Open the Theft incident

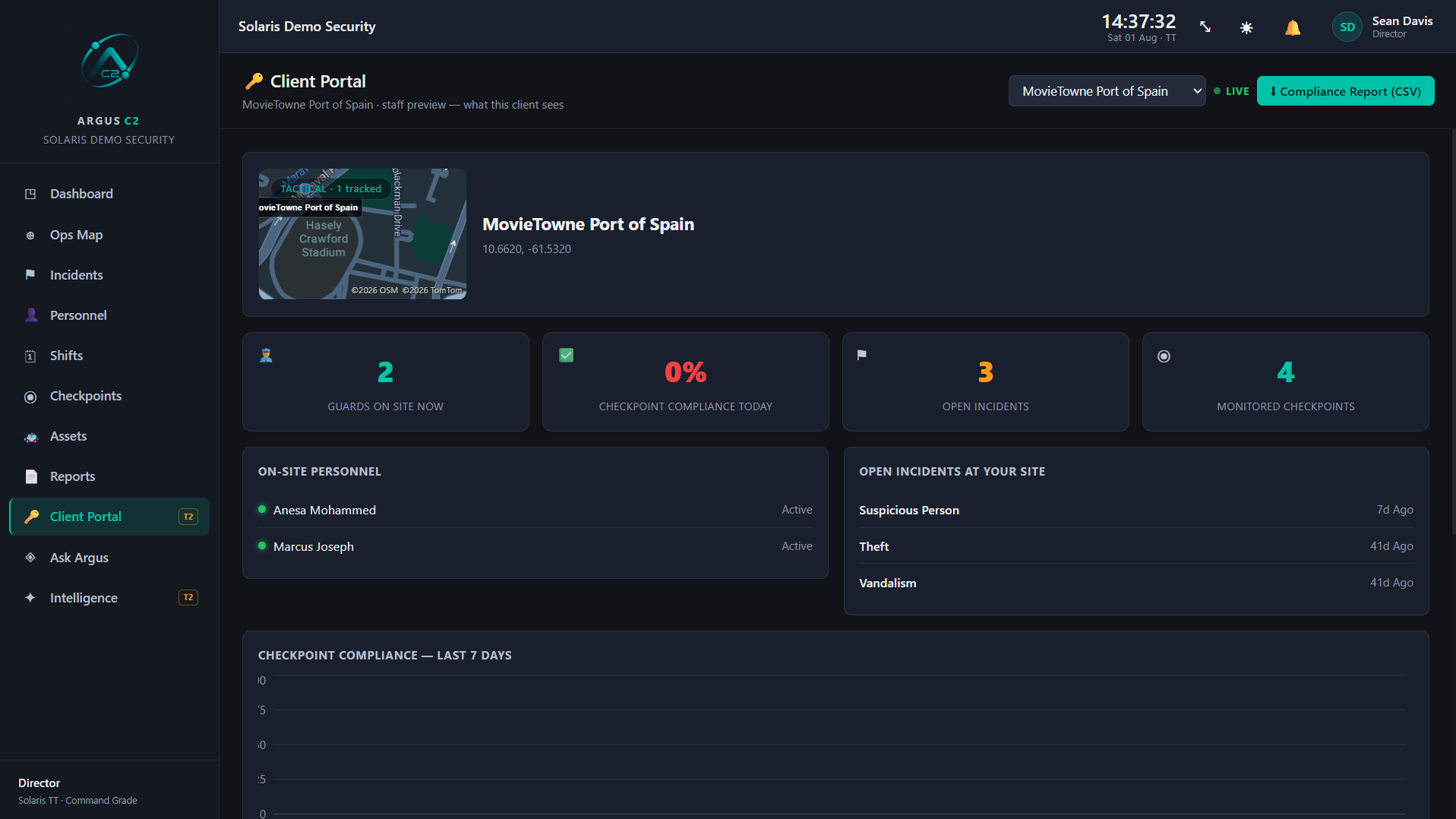(1135, 546)
